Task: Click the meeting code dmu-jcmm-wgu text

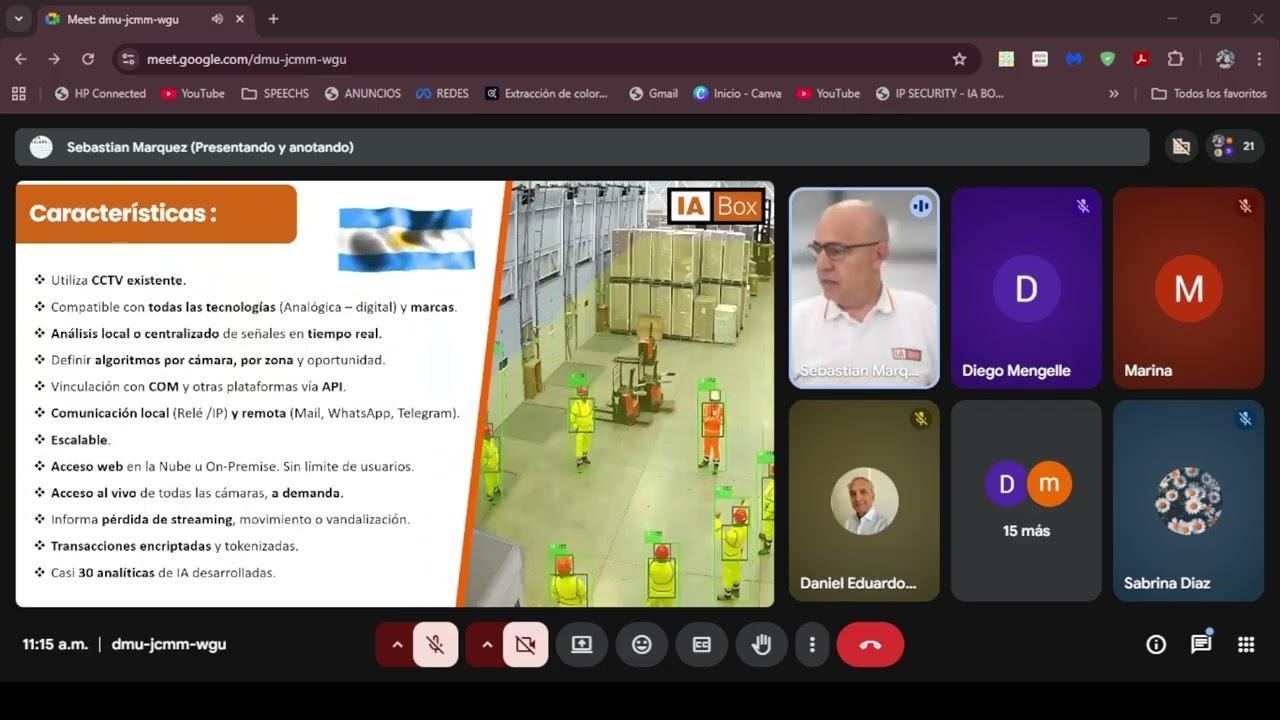Action: (x=169, y=645)
